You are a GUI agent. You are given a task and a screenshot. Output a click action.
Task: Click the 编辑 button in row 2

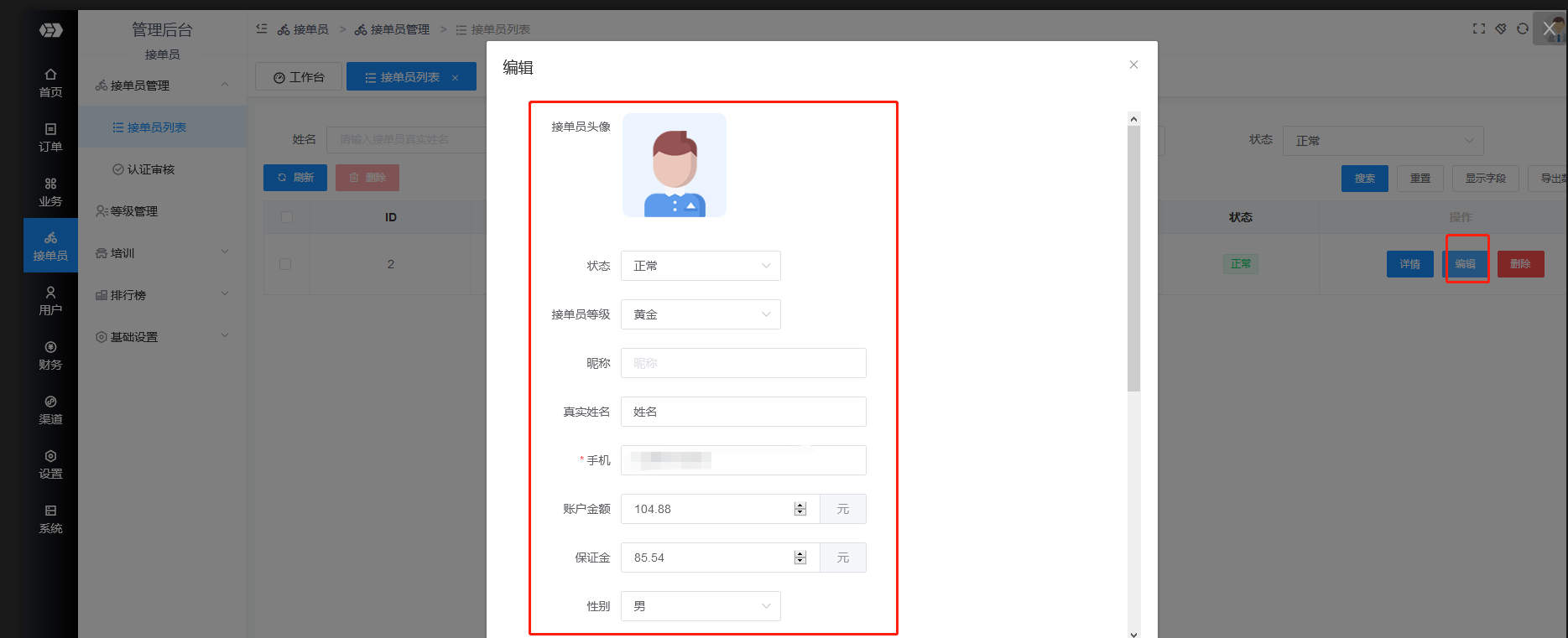click(1466, 264)
